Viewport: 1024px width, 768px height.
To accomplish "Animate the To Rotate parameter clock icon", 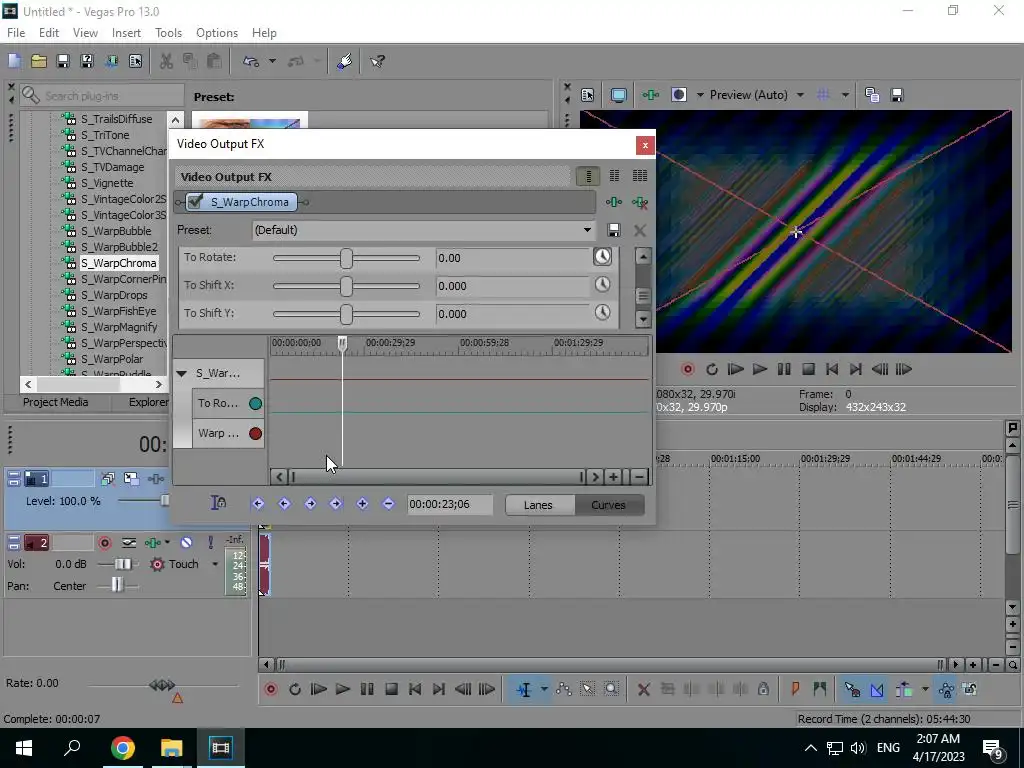I will [x=602, y=257].
